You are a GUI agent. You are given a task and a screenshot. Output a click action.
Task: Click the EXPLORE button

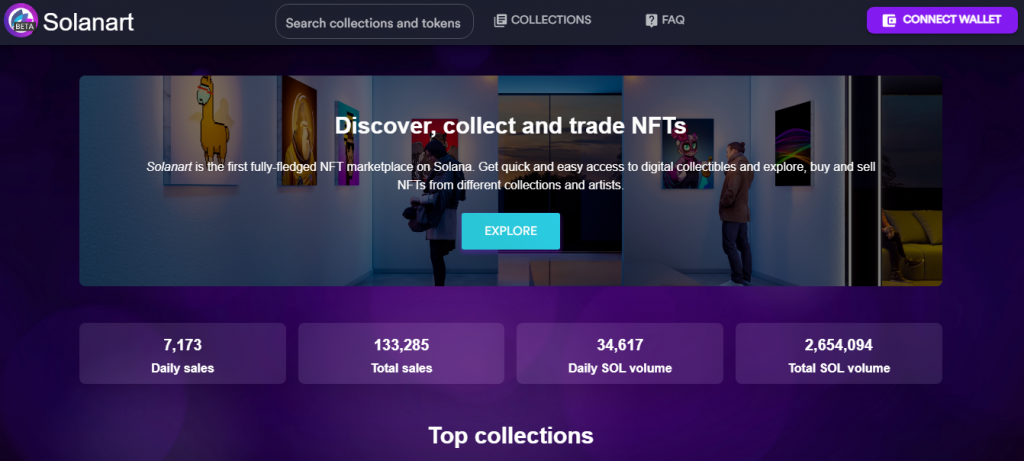point(511,231)
